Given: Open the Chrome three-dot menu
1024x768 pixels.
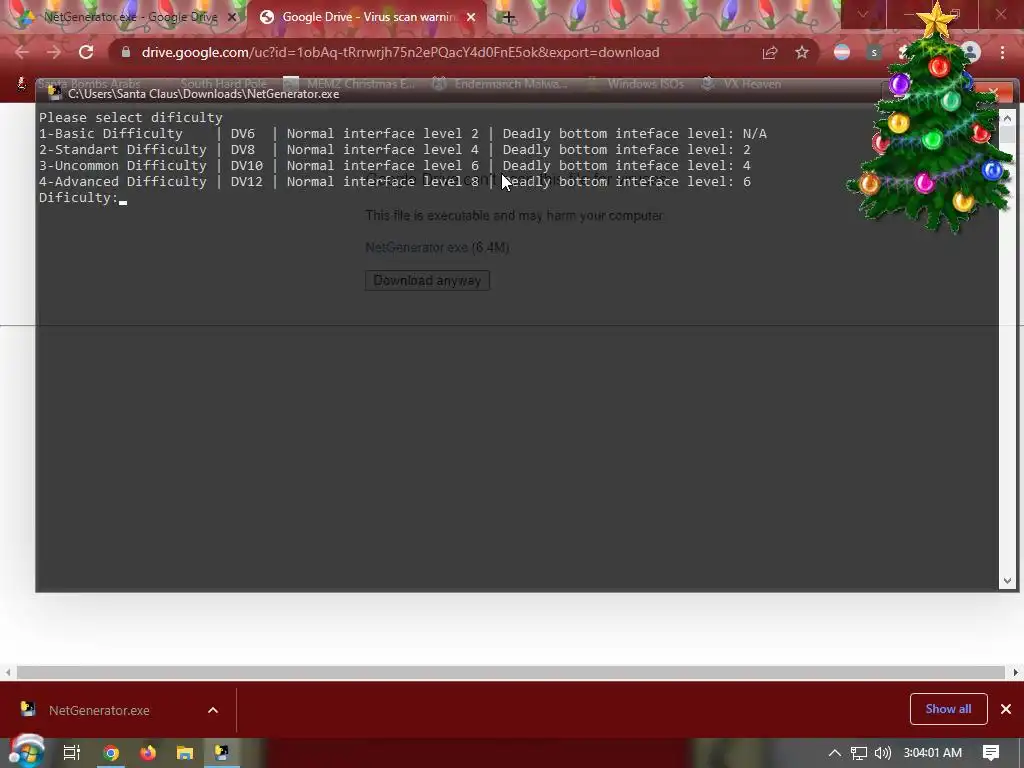Looking at the screenshot, I should tap(1002, 53).
